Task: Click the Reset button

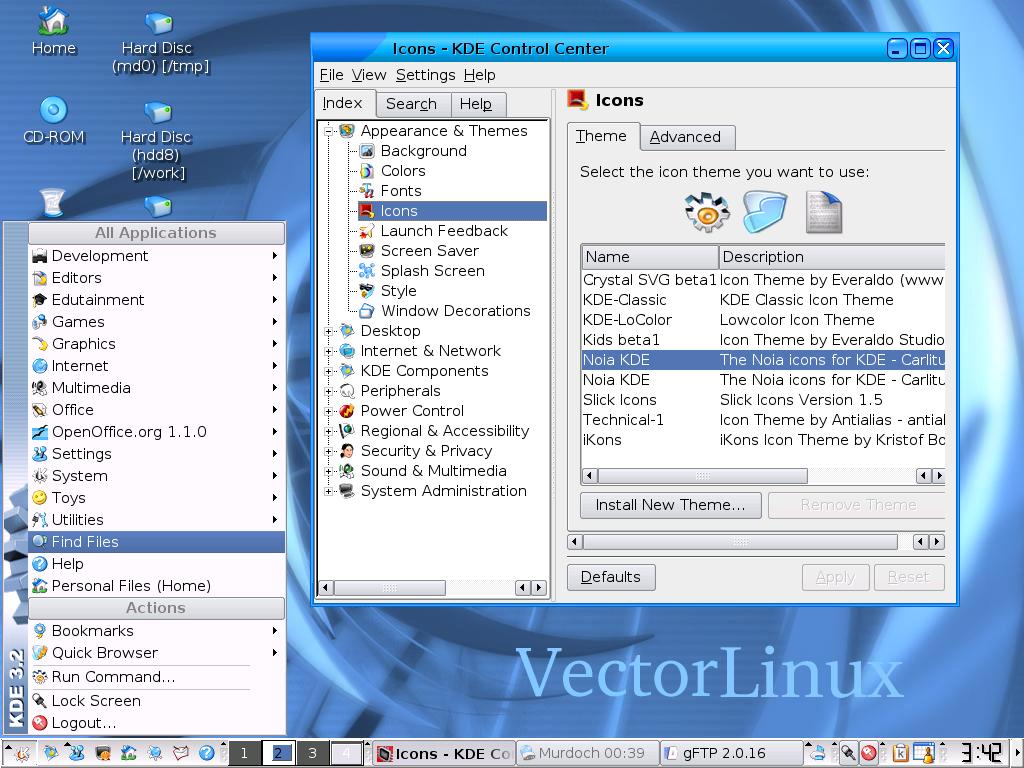Action: click(x=909, y=577)
